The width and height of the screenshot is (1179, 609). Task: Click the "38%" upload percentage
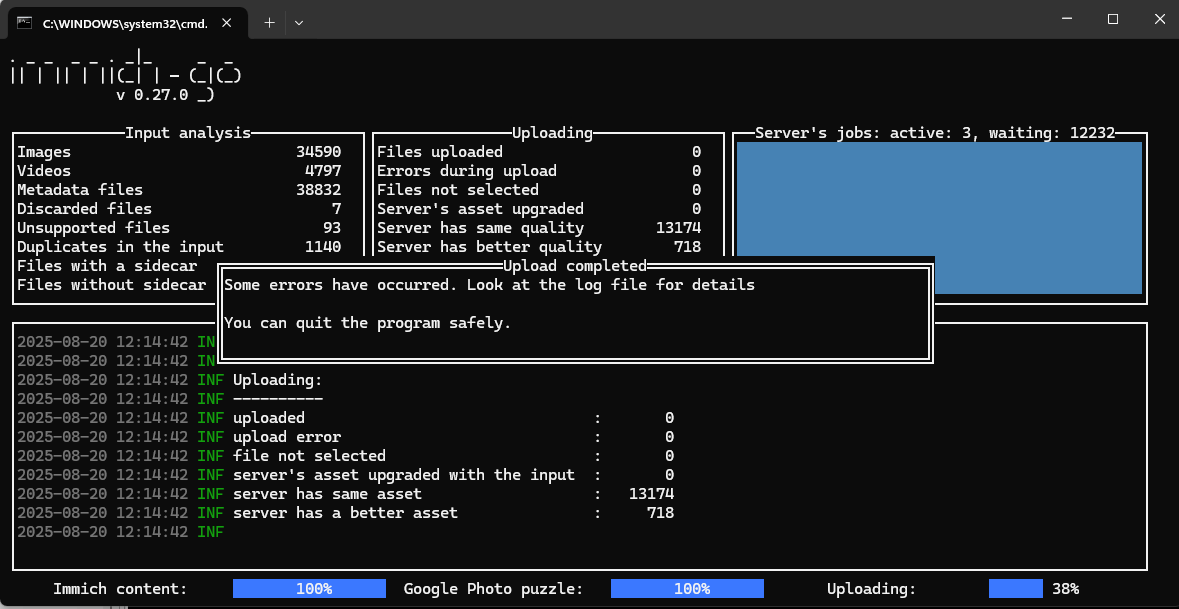pyautogui.click(x=1065, y=589)
